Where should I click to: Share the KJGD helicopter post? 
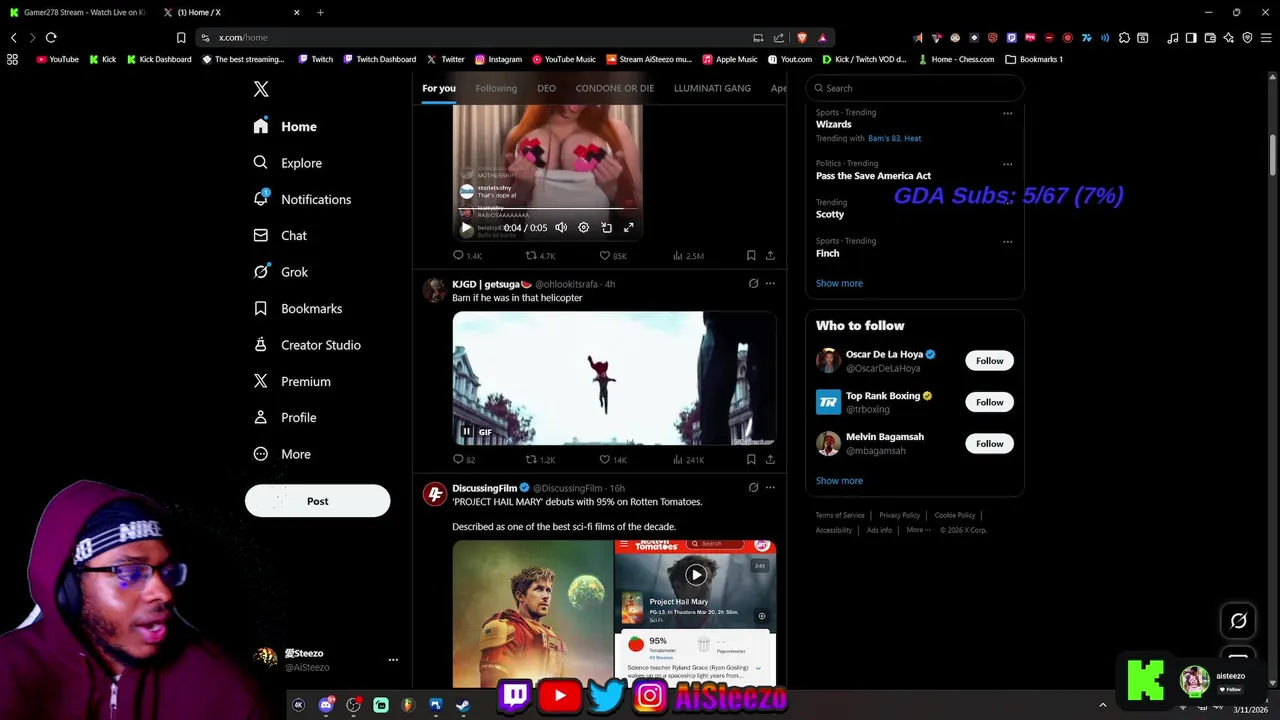[x=770, y=460]
